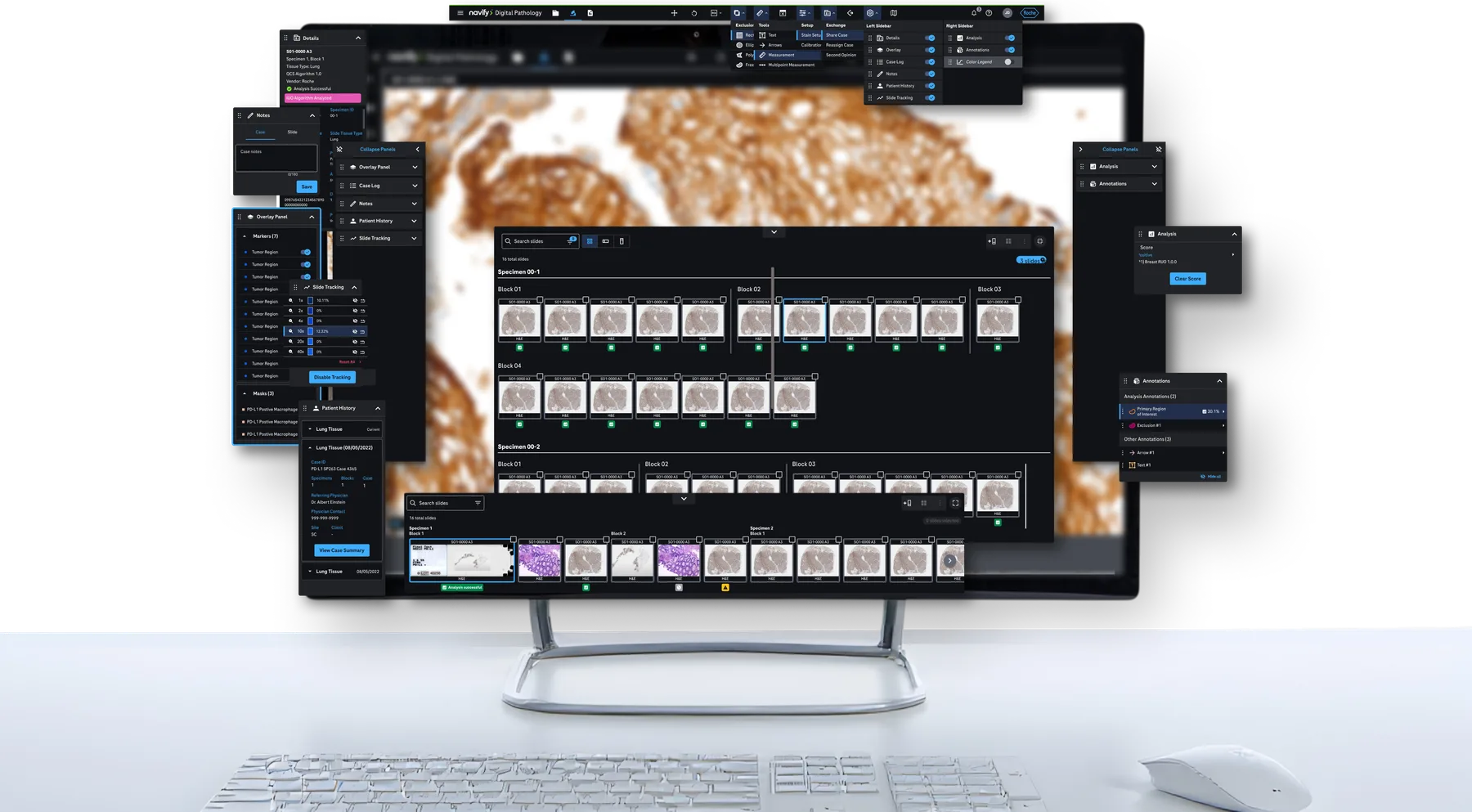The image size is (1472, 812).
Task: Click the rotate icon in top toolbar
Action: coord(694,13)
